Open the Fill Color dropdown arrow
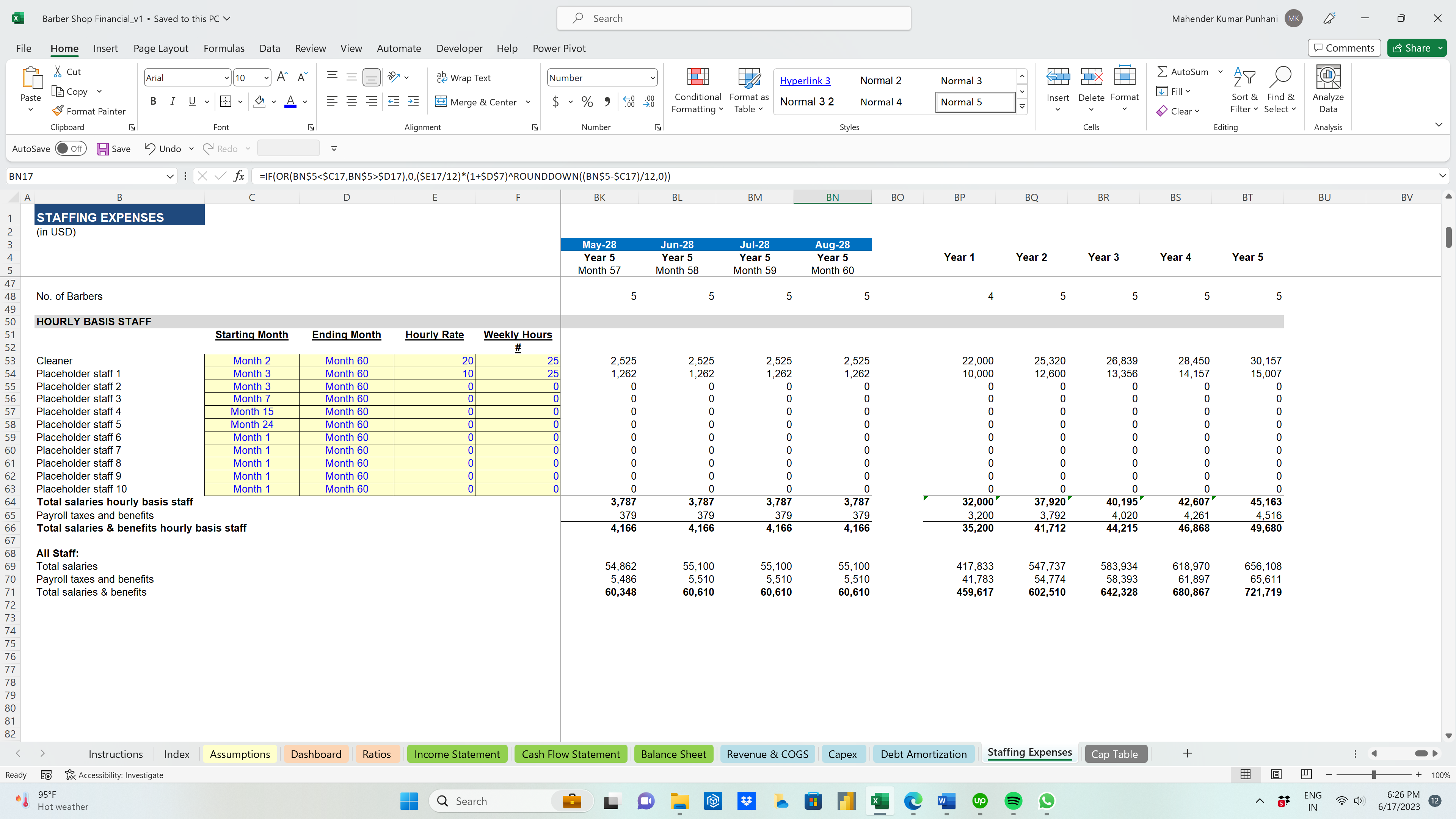1456x819 pixels. (275, 102)
